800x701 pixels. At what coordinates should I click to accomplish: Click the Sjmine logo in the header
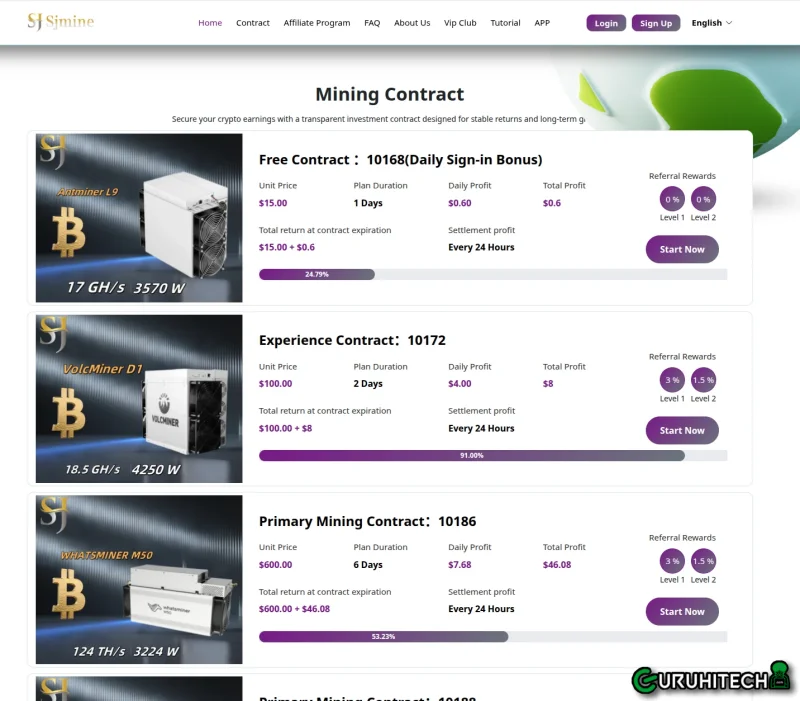[x=60, y=22]
